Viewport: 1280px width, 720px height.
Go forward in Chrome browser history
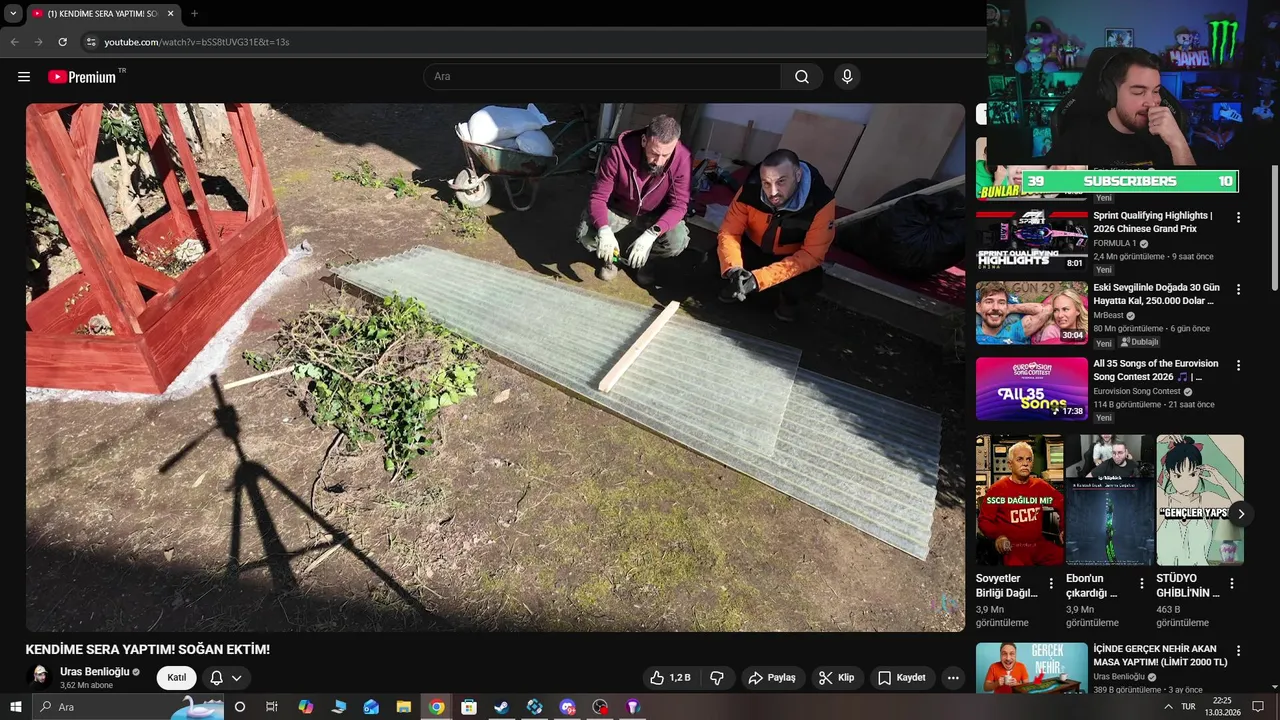pyautogui.click(x=38, y=42)
